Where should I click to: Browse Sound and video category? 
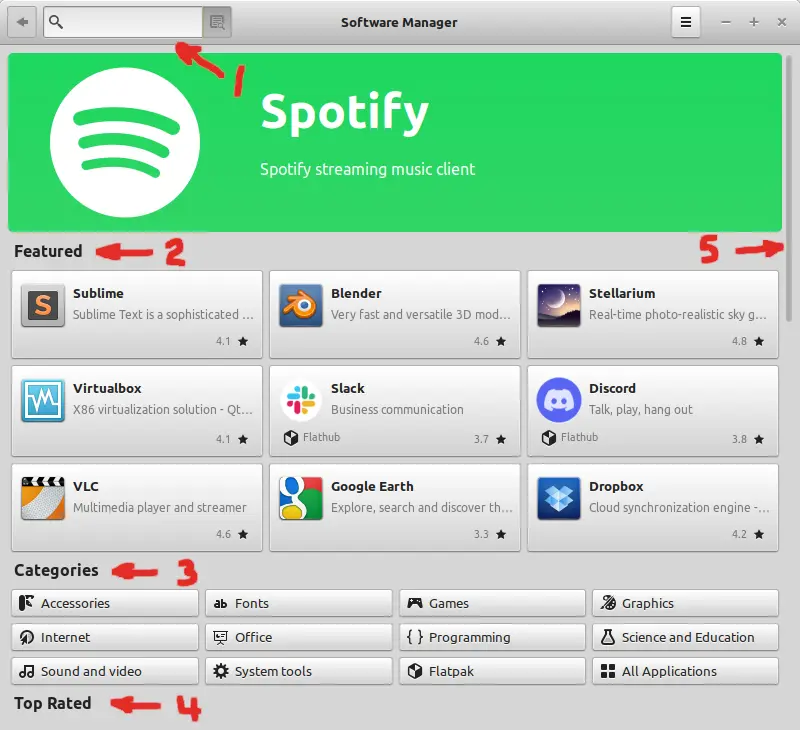click(x=105, y=671)
